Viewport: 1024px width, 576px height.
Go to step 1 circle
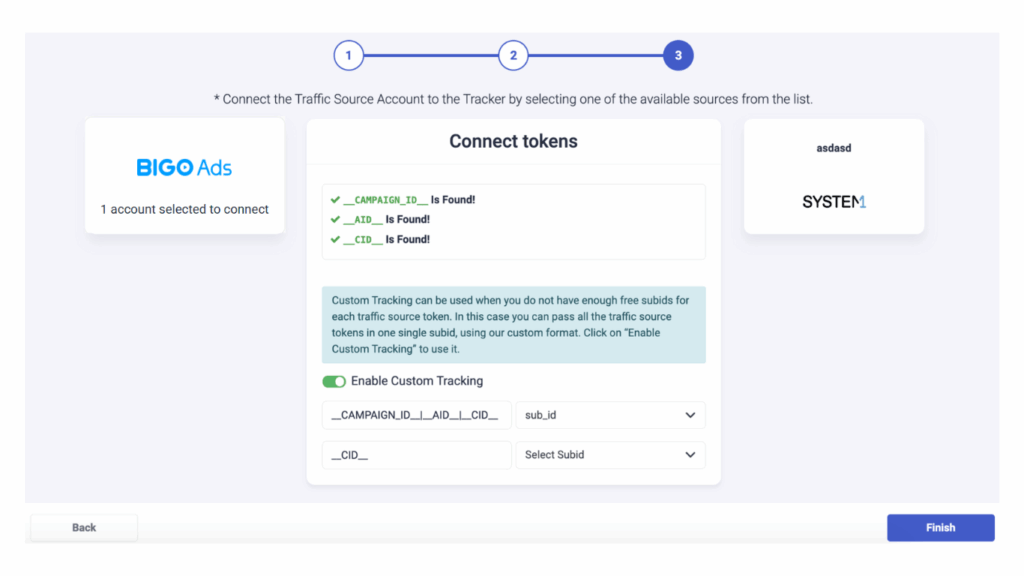click(x=348, y=56)
